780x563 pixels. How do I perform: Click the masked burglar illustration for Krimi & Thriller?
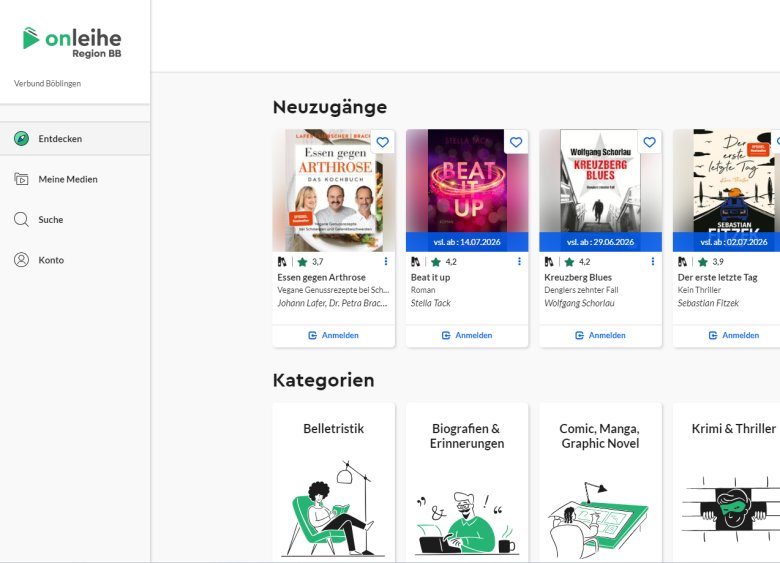tap(730, 509)
